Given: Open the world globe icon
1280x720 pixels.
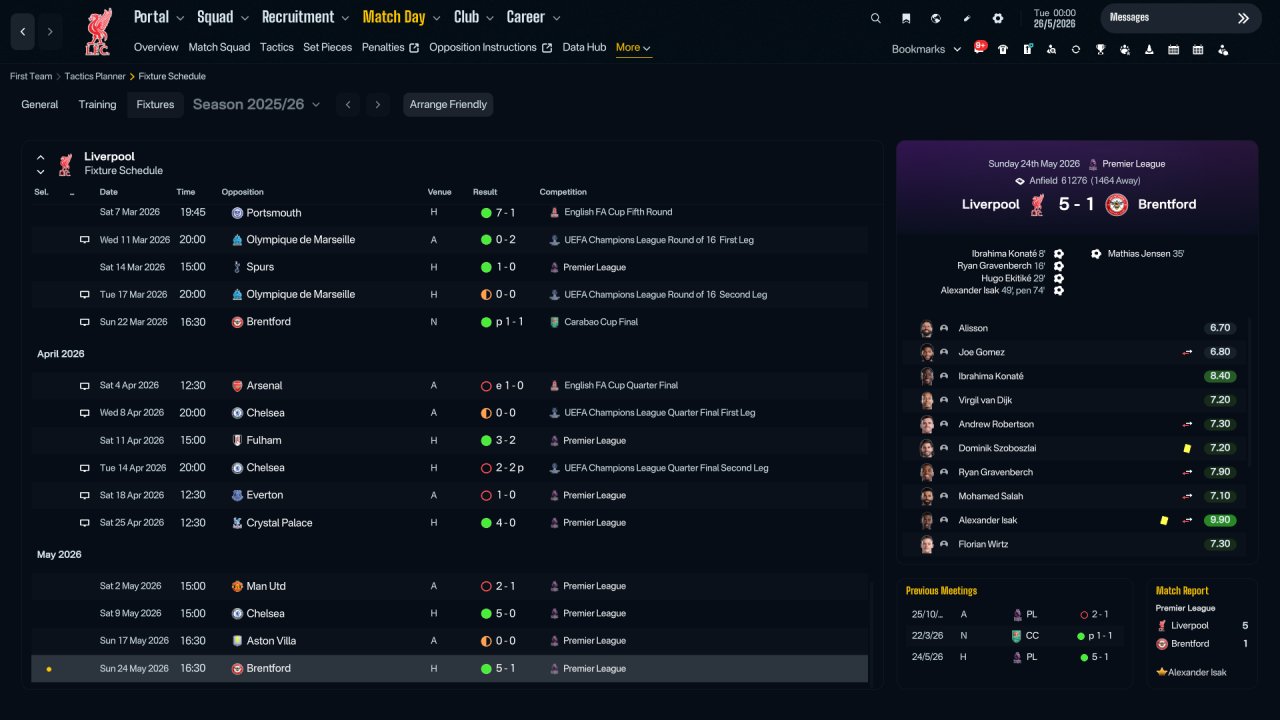Looking at the screenshot, I should [936, 18].
